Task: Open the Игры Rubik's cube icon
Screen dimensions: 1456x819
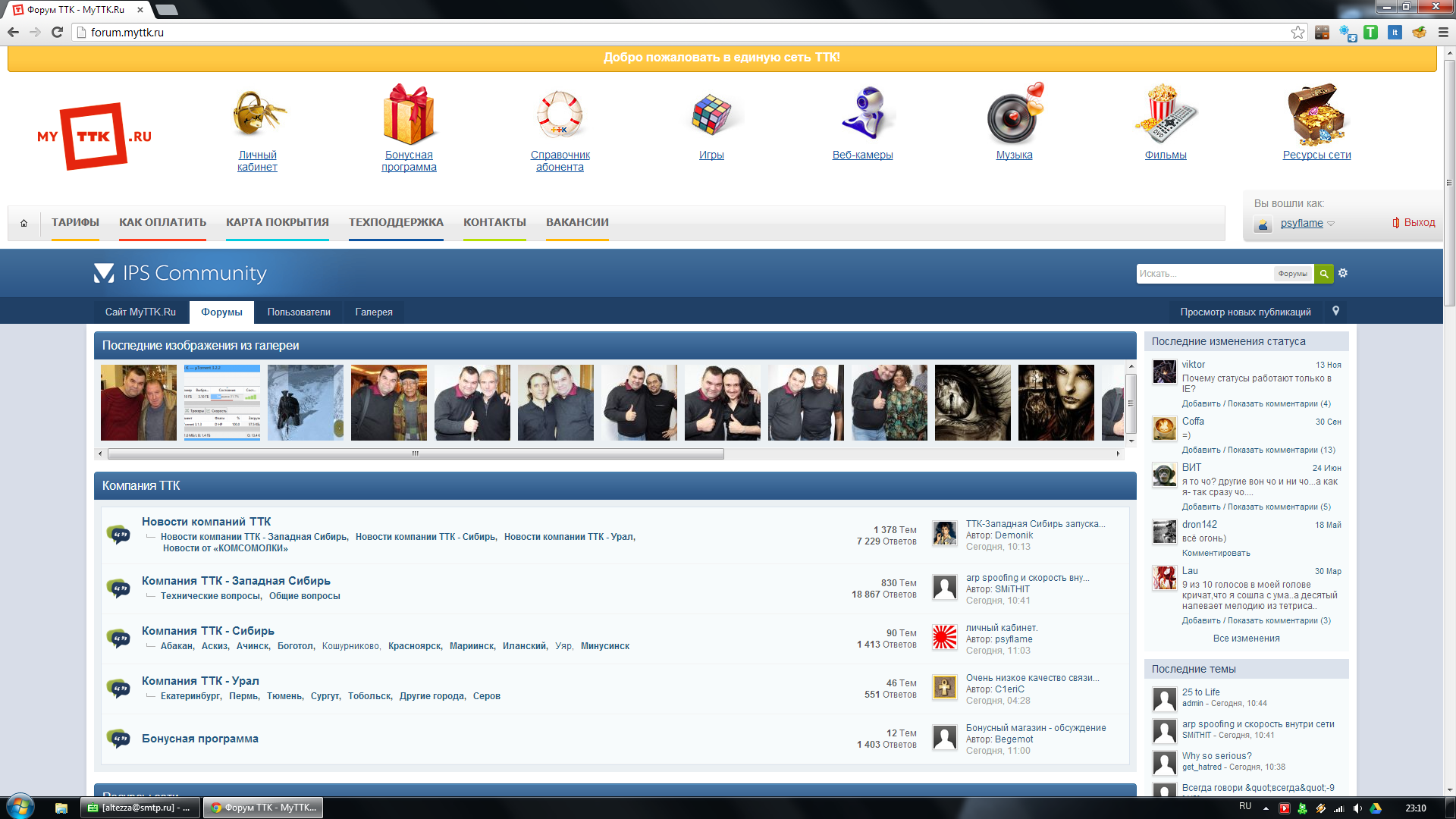Action: [711, 115]
